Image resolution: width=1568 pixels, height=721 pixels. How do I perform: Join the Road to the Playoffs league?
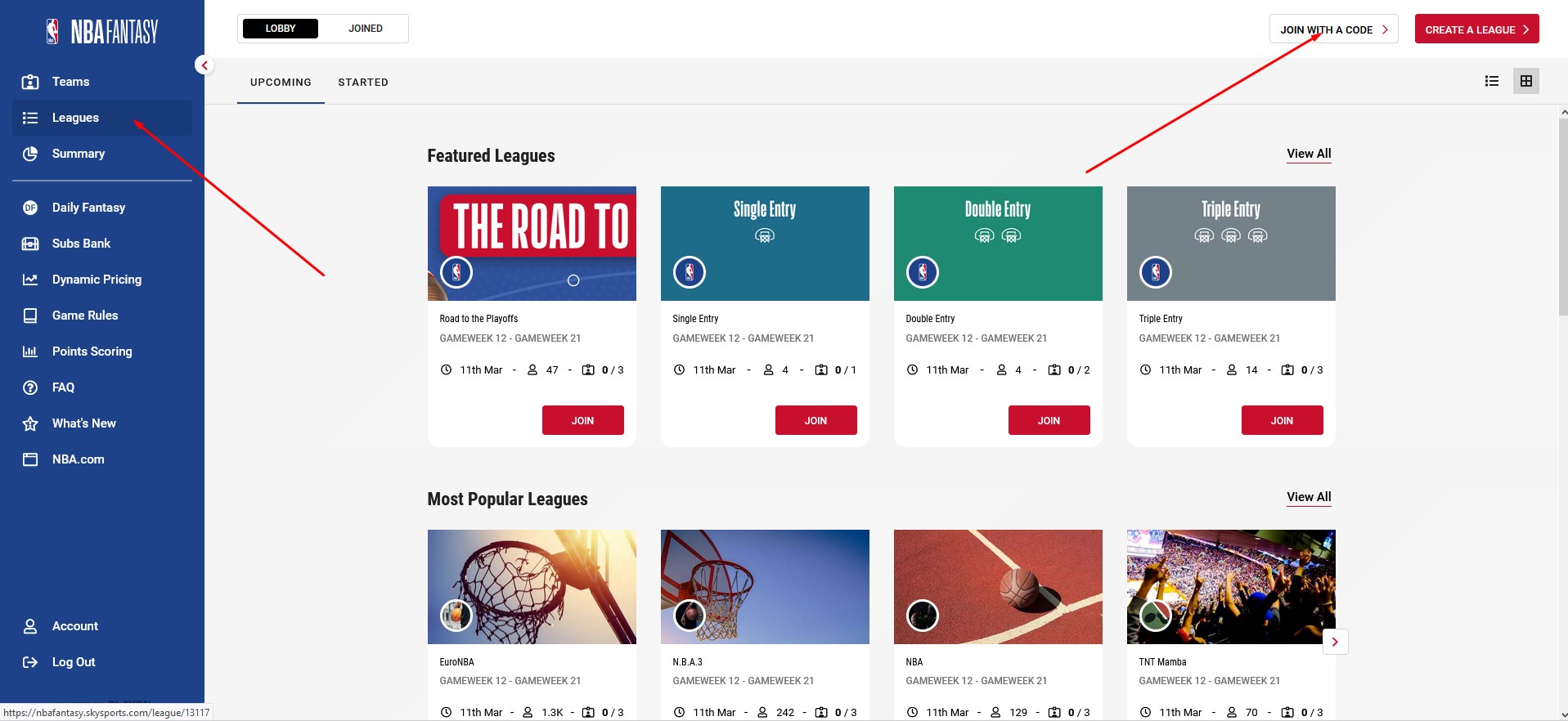[x=583, y=420]
